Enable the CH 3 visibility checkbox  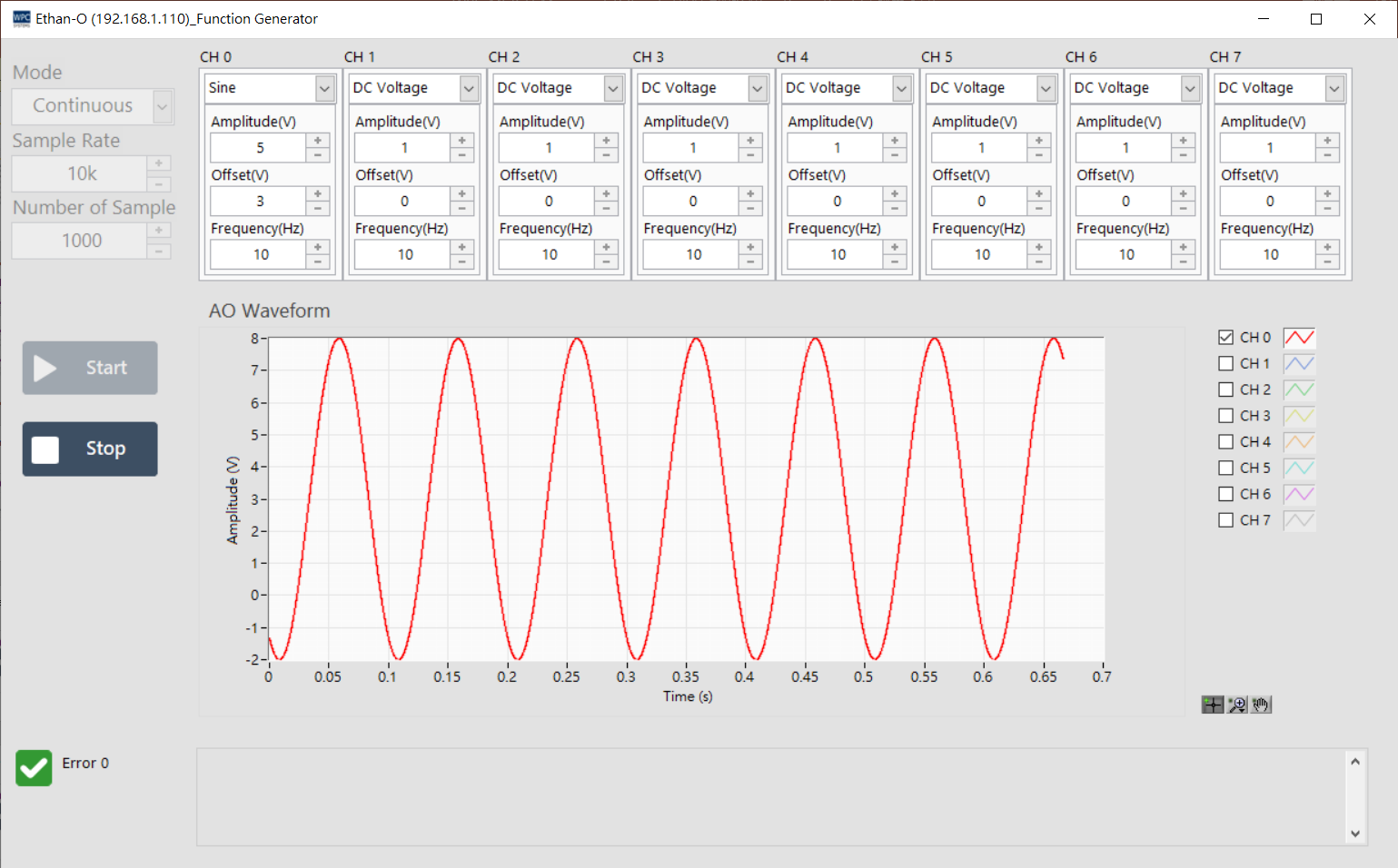tap(1224, 415)
